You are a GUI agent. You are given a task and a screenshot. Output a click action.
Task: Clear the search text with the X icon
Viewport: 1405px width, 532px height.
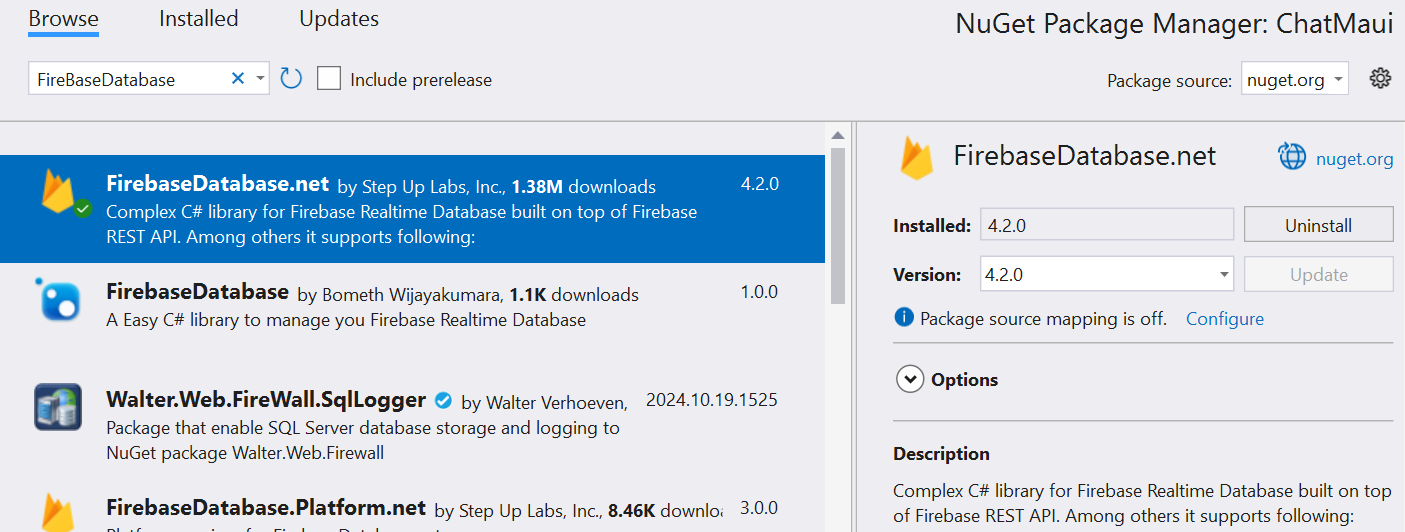coord(238,79)
